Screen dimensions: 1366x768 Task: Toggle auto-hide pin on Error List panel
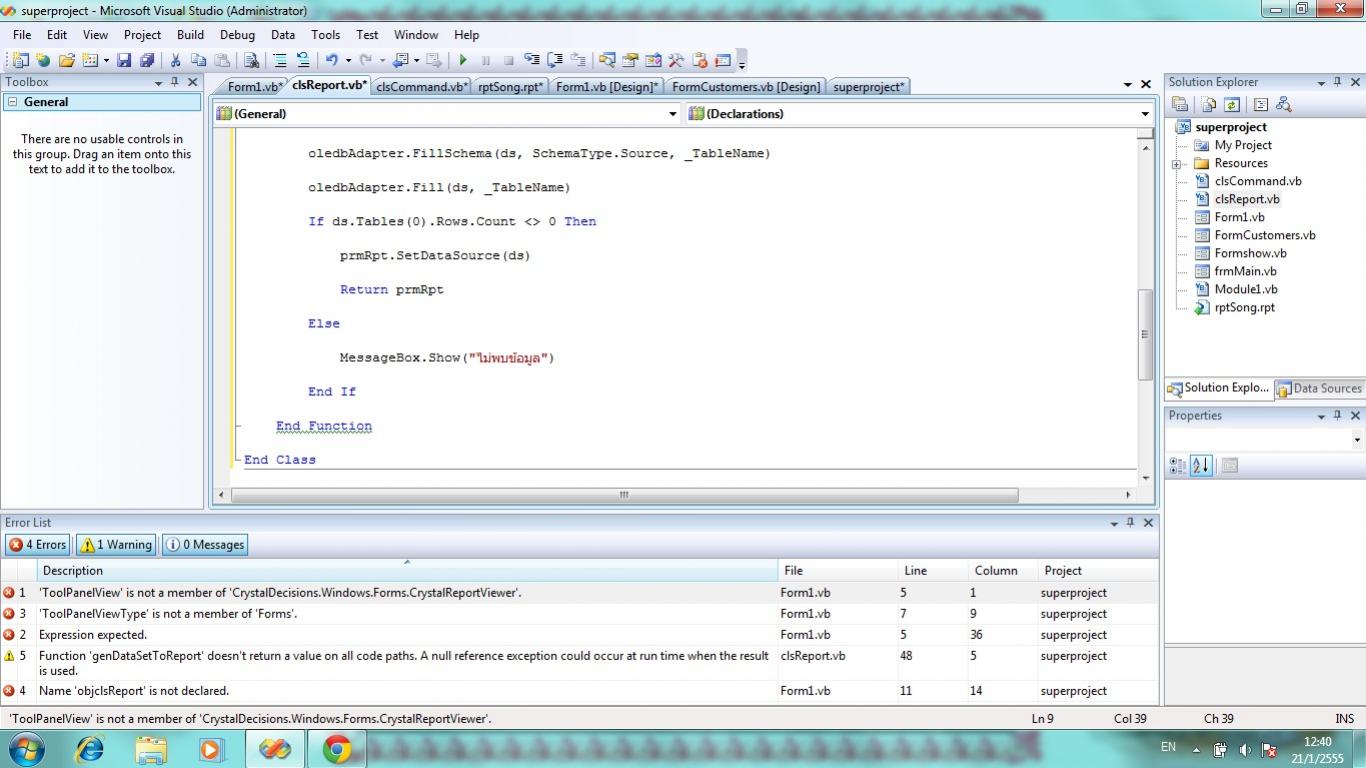(1131, 522)
